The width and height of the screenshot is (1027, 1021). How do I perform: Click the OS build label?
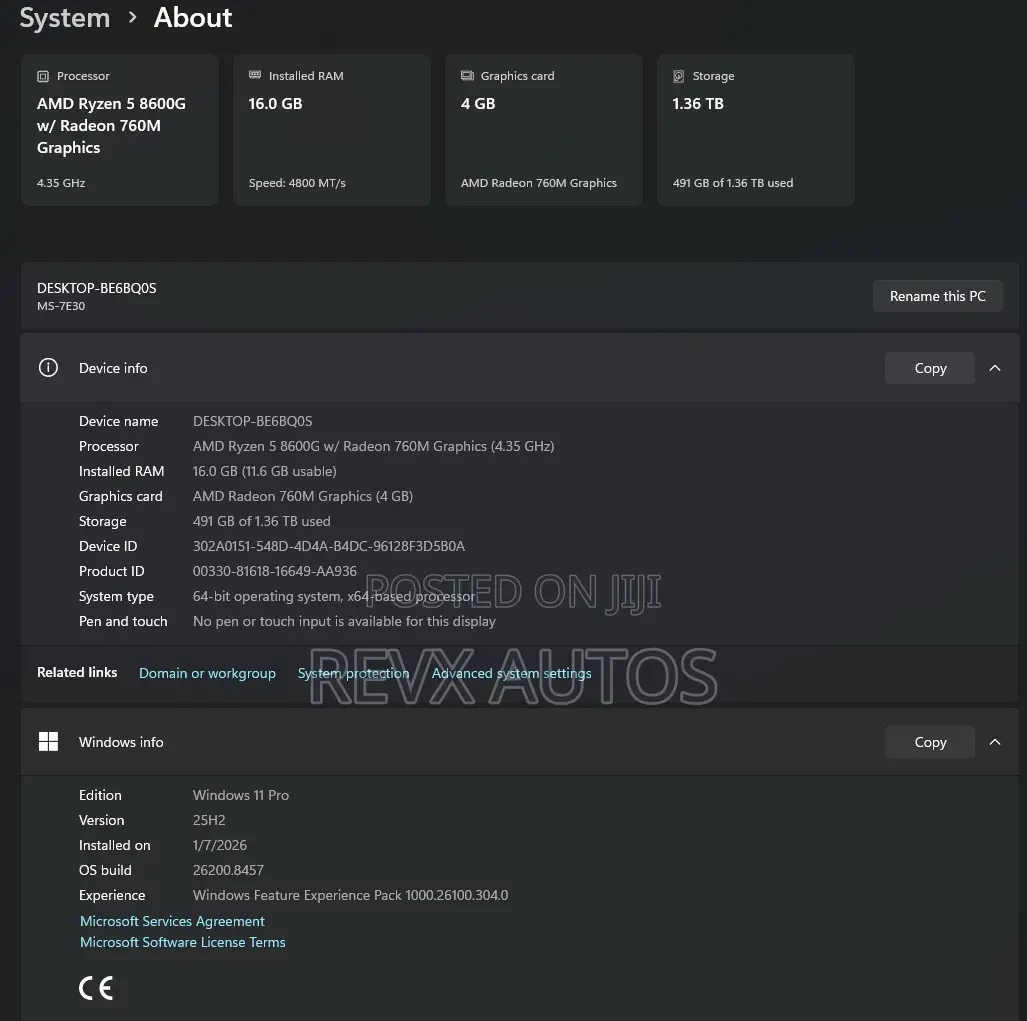(x=105, y=870)
